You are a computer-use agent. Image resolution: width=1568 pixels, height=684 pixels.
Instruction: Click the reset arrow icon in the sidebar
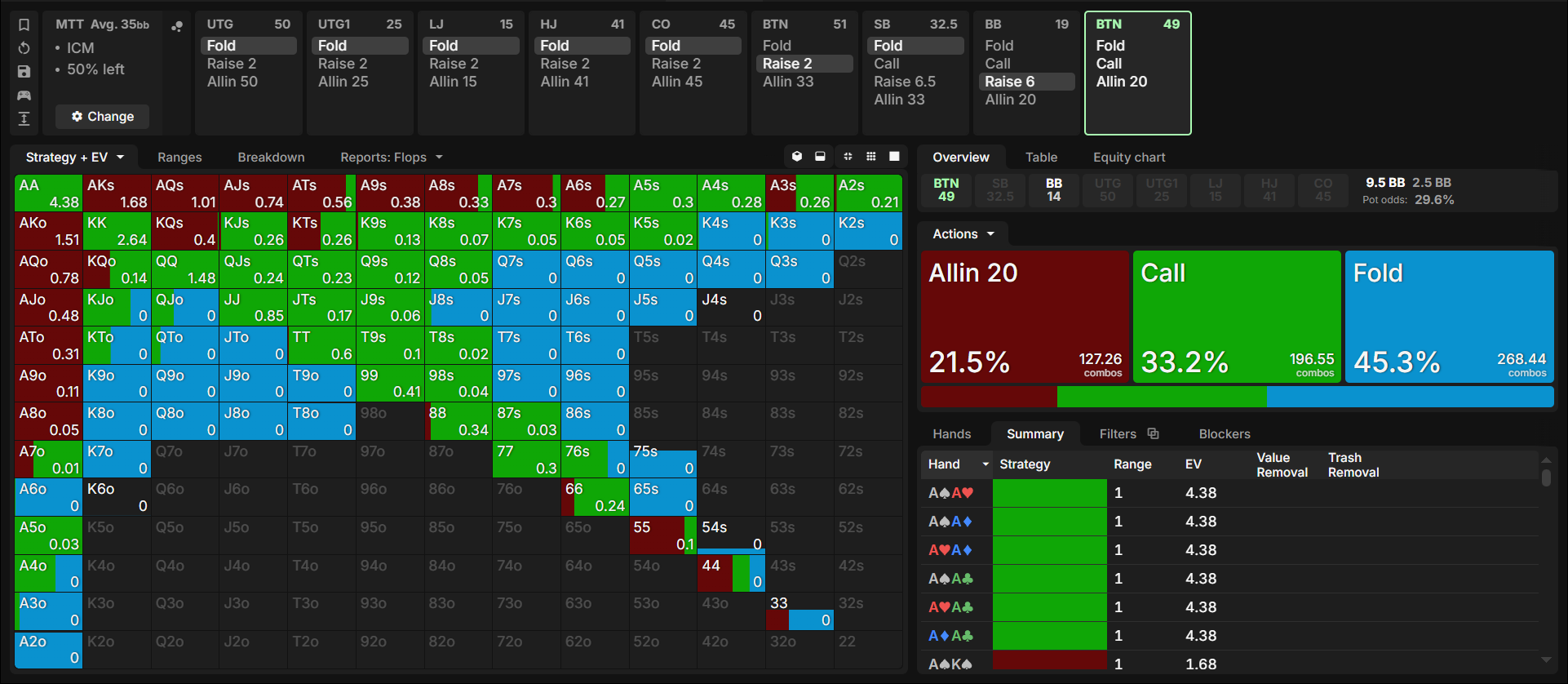point(24,48)
